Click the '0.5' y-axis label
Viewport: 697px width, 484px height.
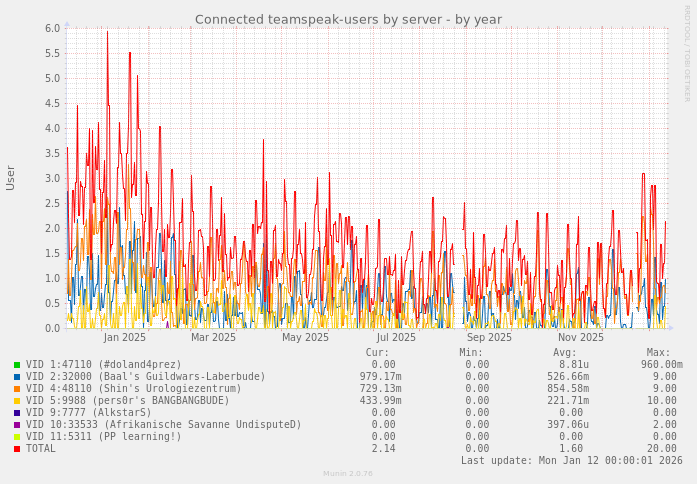[52, 304]
